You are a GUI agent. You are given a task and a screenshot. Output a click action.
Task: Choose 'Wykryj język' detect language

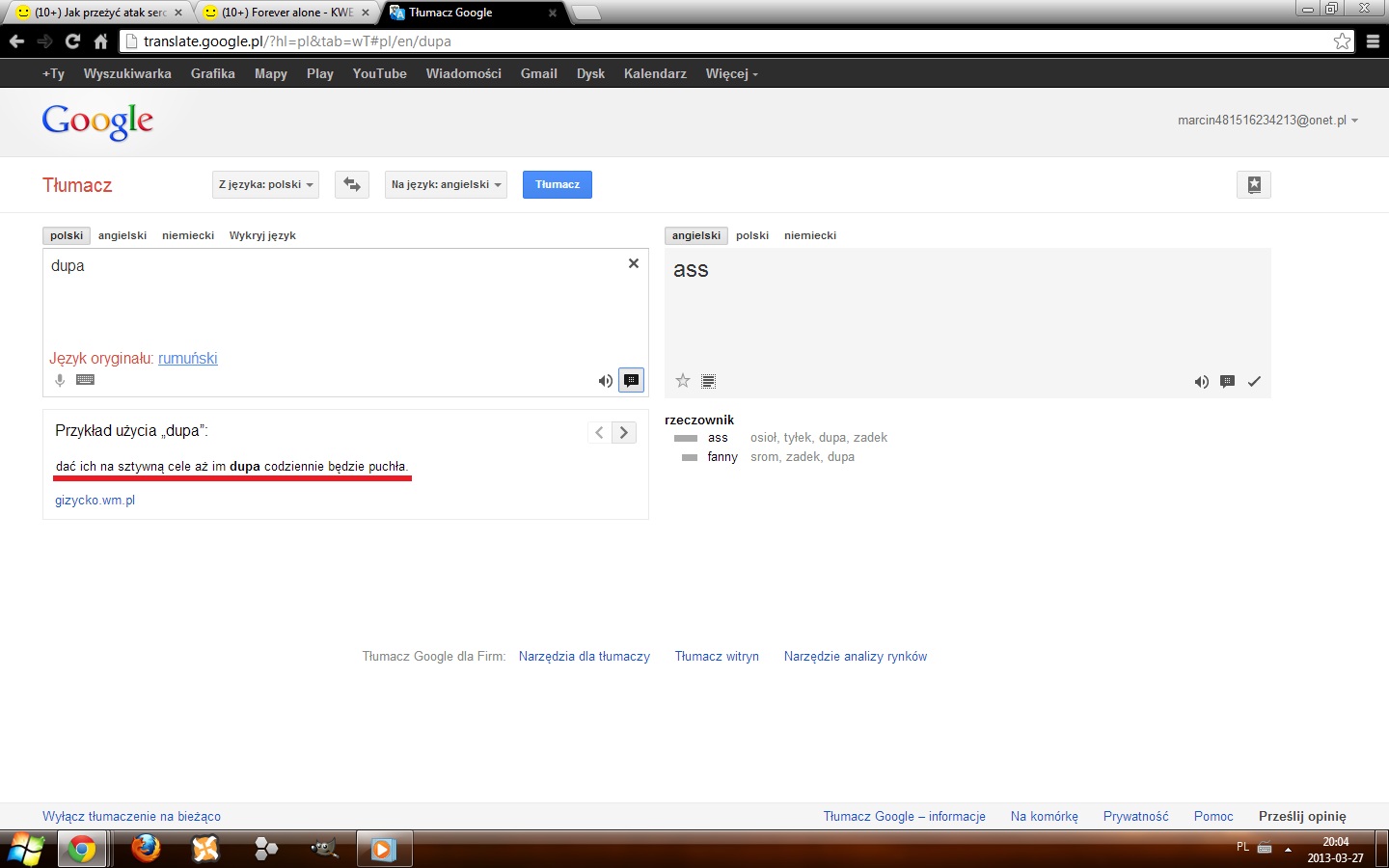click(262, 235)
